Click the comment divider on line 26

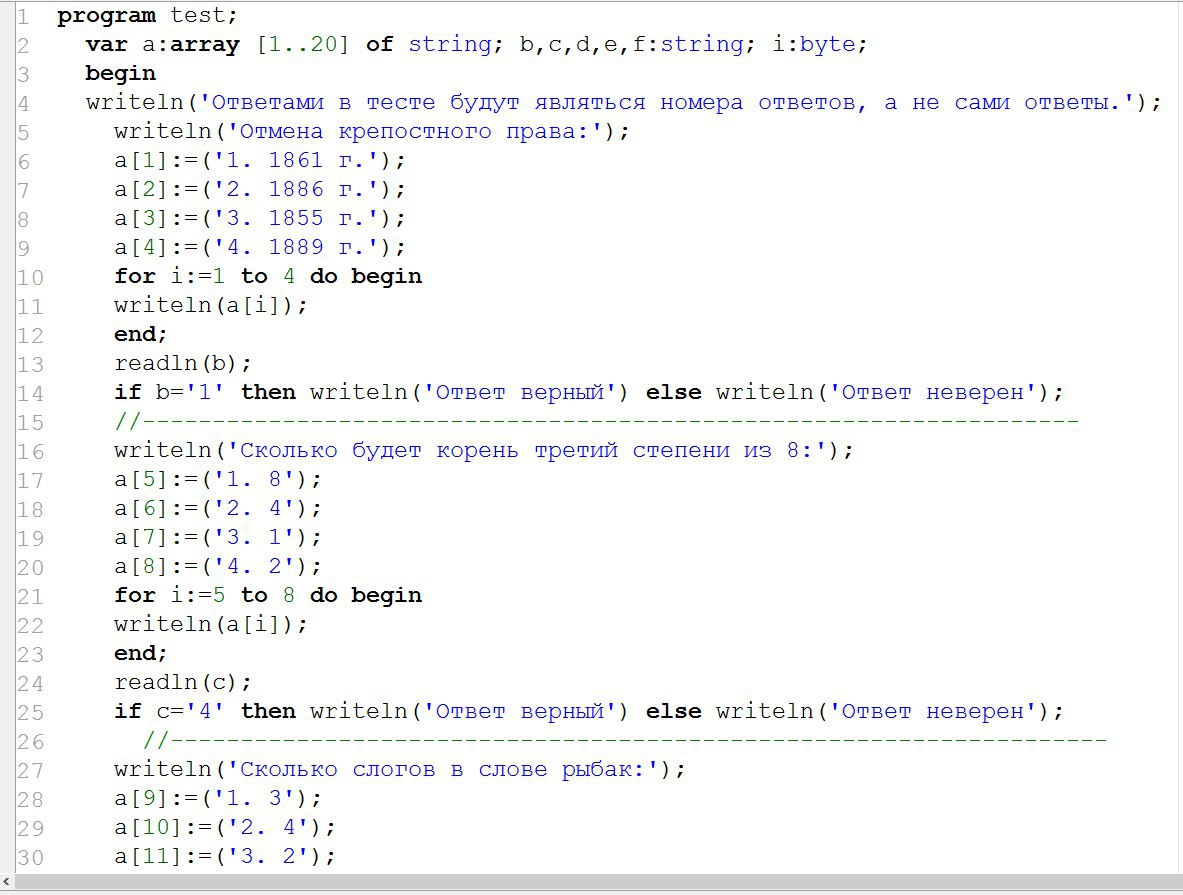coord(625,741)
